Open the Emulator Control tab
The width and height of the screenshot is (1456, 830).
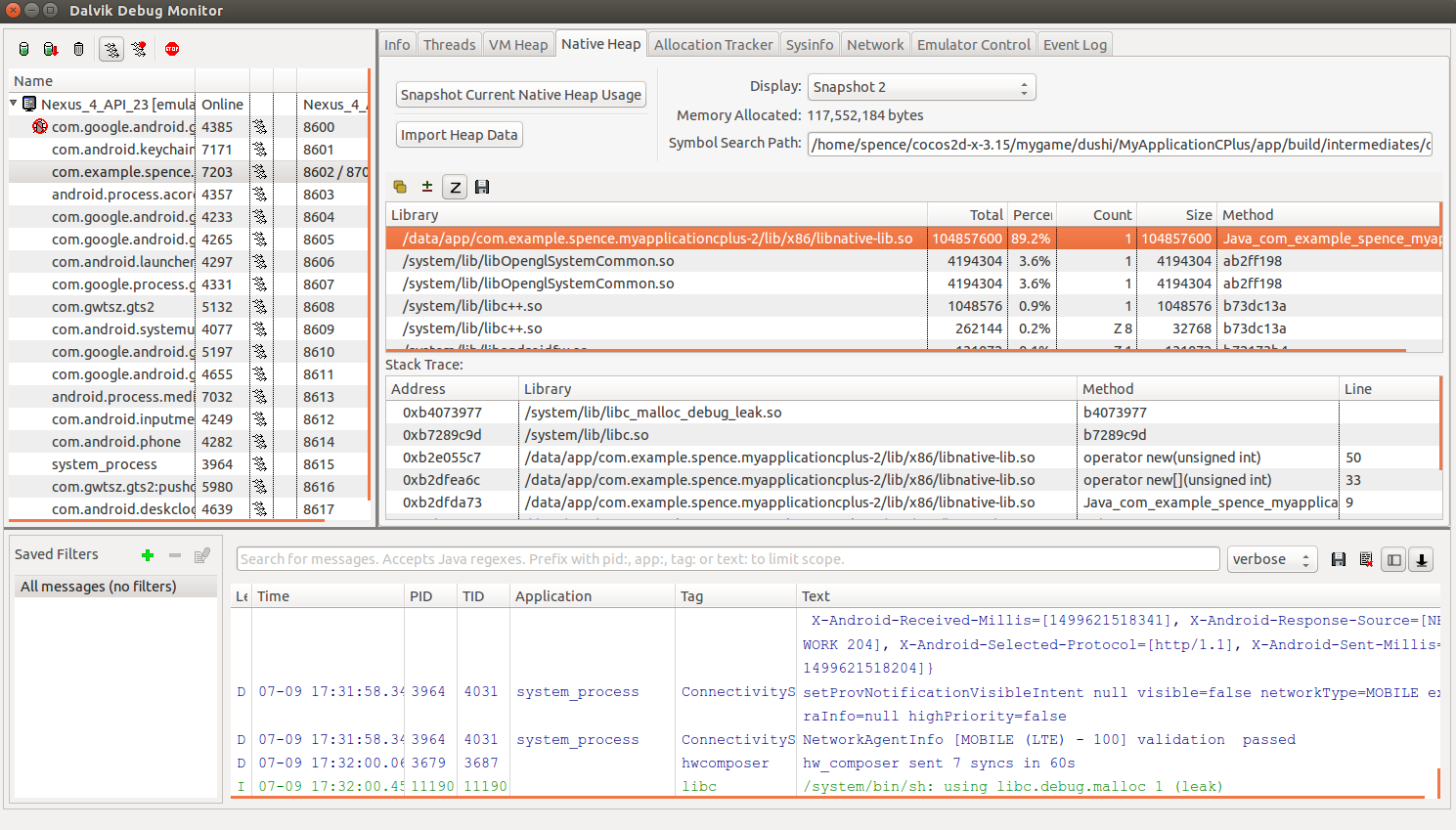tap(973, 45)
